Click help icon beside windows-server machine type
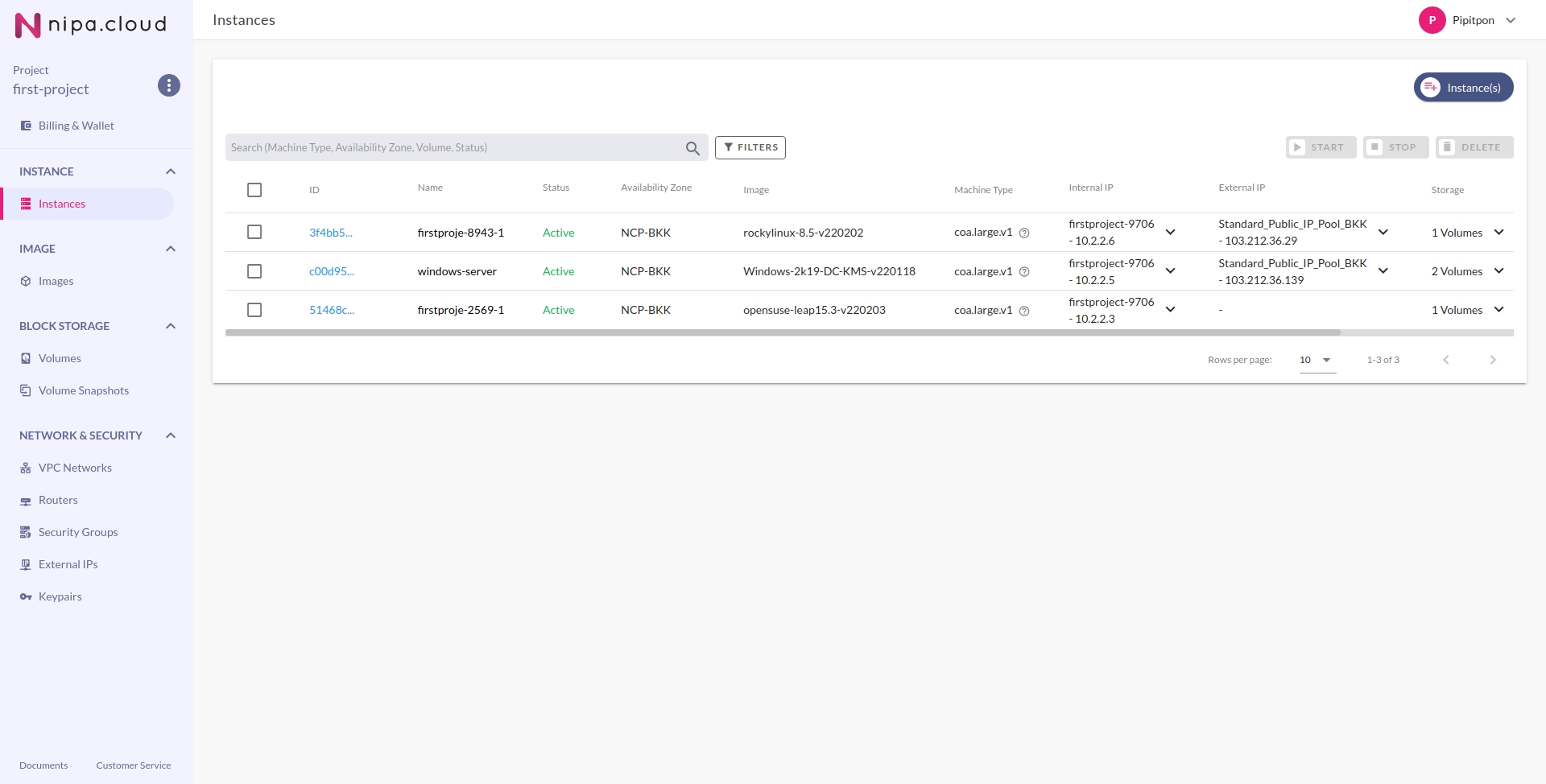 coord(1024,272)
